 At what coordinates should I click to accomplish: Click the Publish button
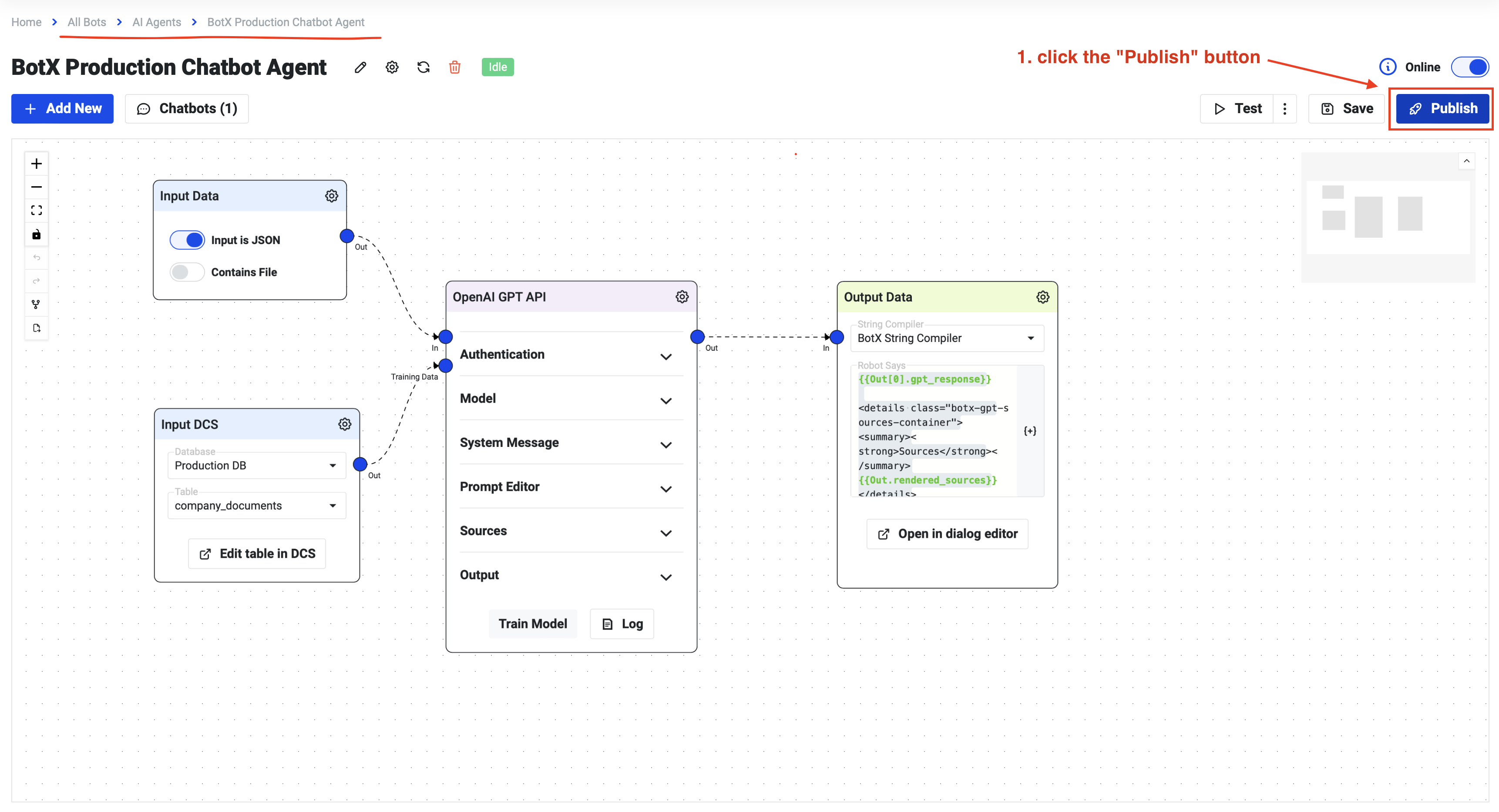point(1442,108)
